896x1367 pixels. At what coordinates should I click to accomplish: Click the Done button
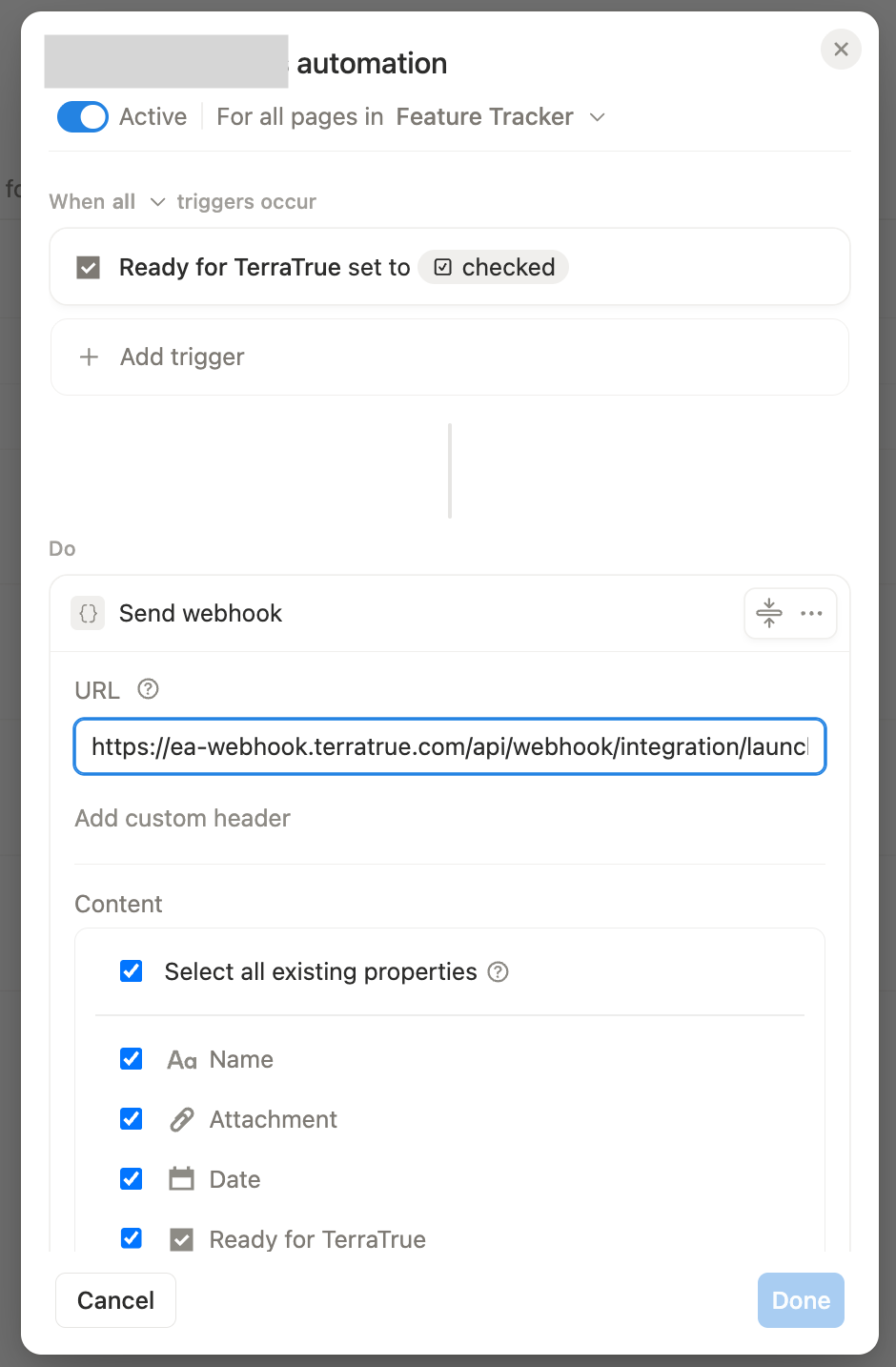pos(801,1300)
